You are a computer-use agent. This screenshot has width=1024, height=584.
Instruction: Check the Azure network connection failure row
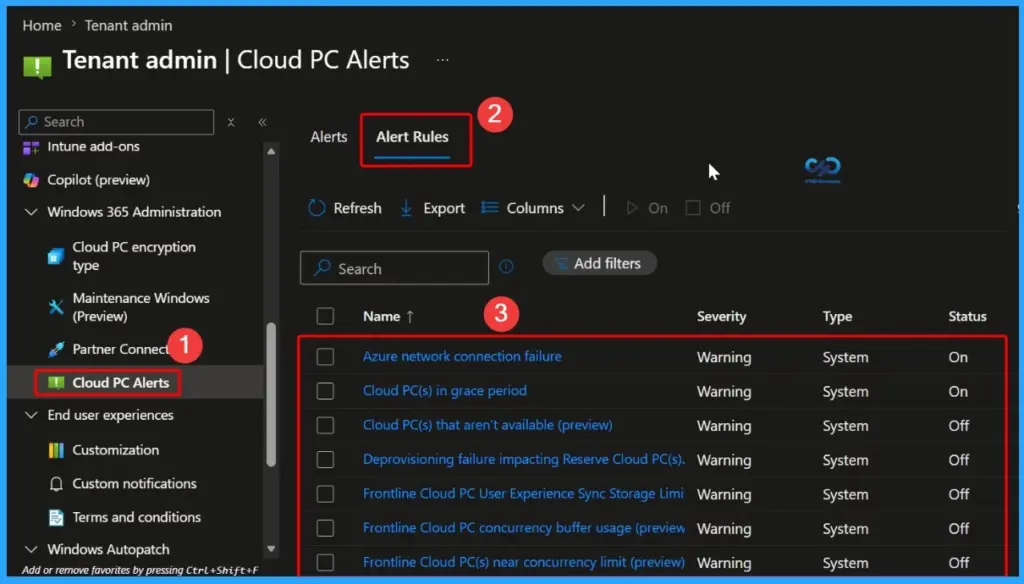(325, 357)
